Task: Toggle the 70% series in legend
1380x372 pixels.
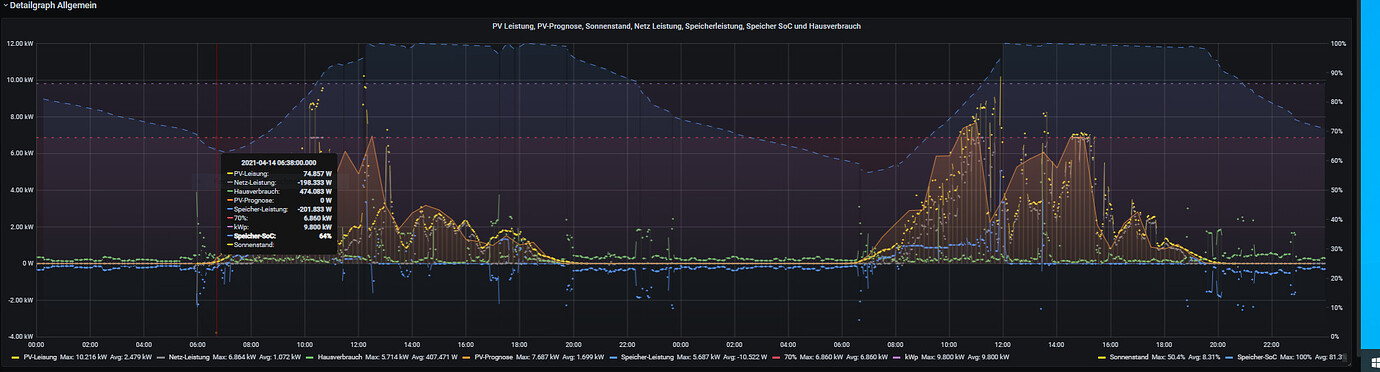Action: pyautogui.click(x=791, y=357)
